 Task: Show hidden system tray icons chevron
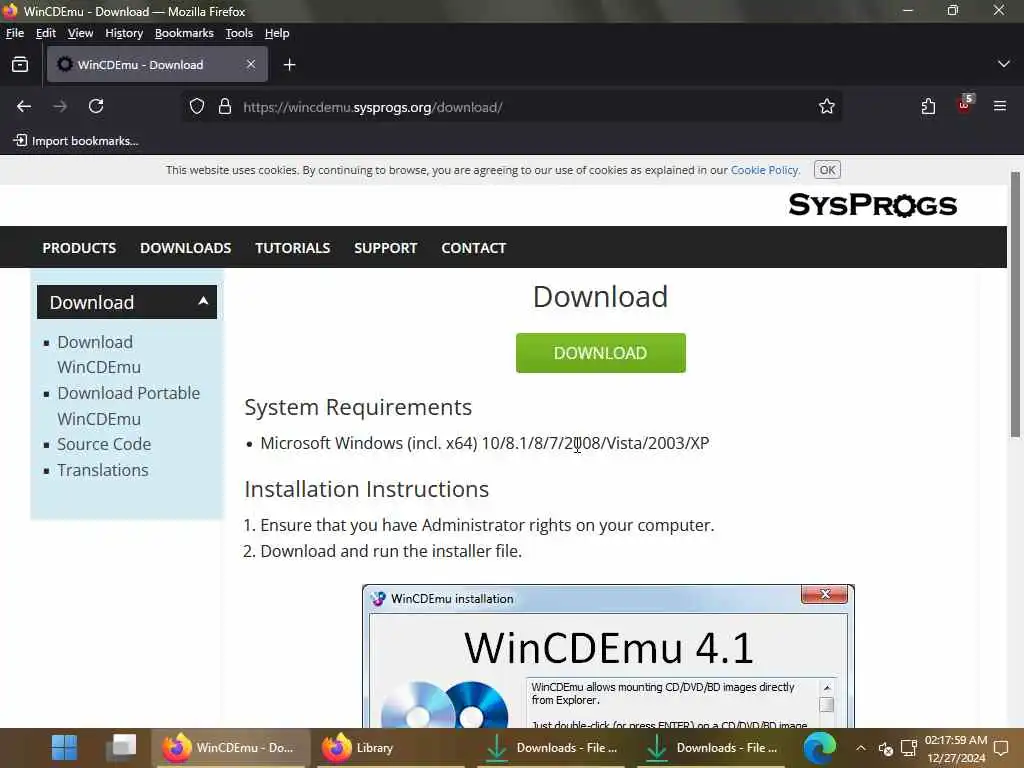pos(861,748)
